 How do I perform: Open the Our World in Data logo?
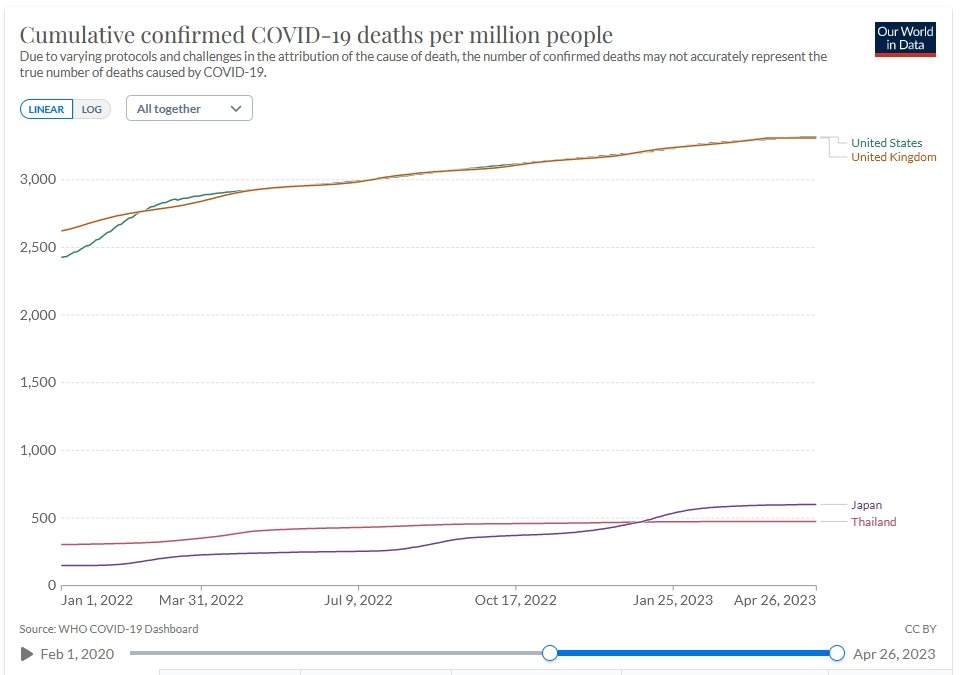(905, 39)
